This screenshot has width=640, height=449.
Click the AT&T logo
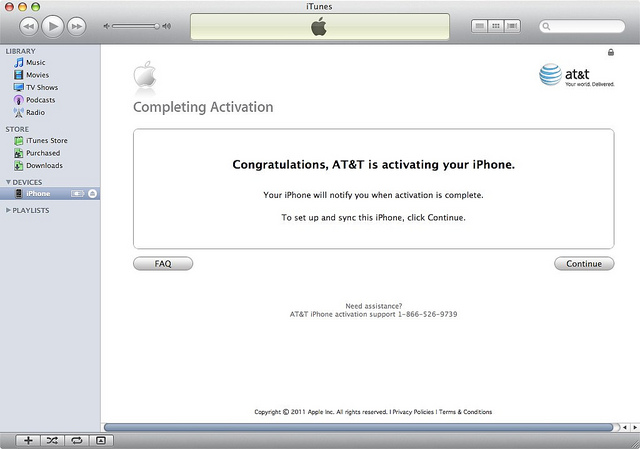[576, 75]
